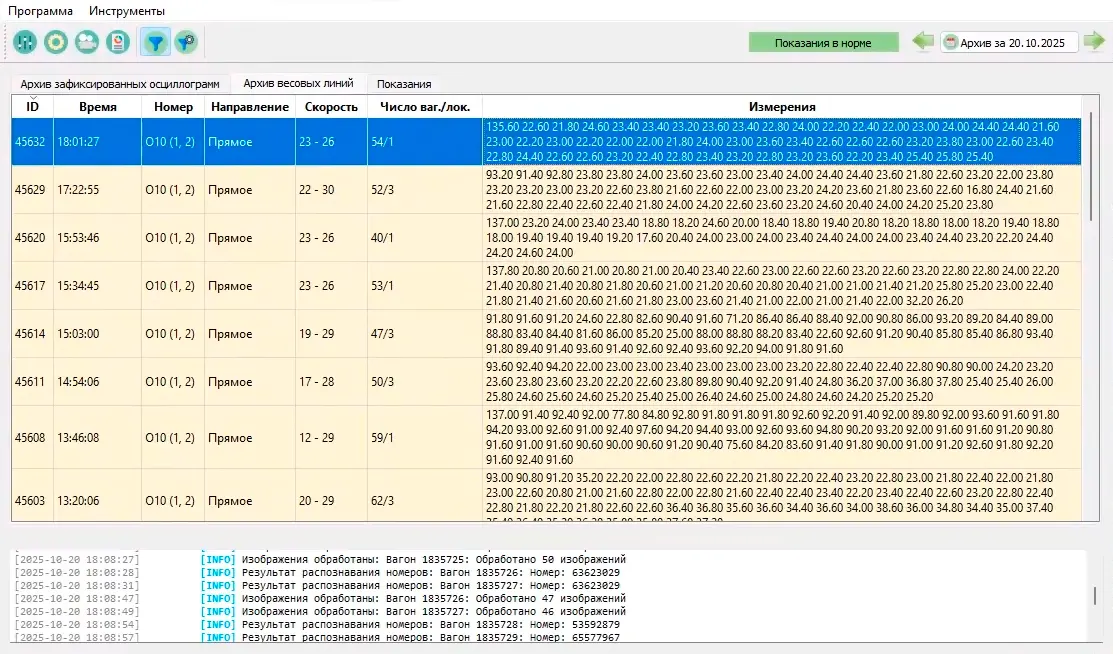Screen dimensions: 1113x654
Task: Switch to Архив зафиксированных осциллограмм tab
Action: 120,84
